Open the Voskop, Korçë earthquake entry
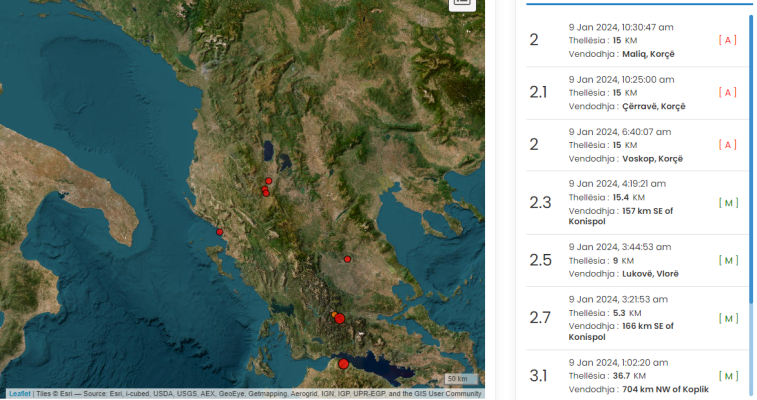Screen dimensions: 757x400 pyautogui.click(x=636, y=145)
